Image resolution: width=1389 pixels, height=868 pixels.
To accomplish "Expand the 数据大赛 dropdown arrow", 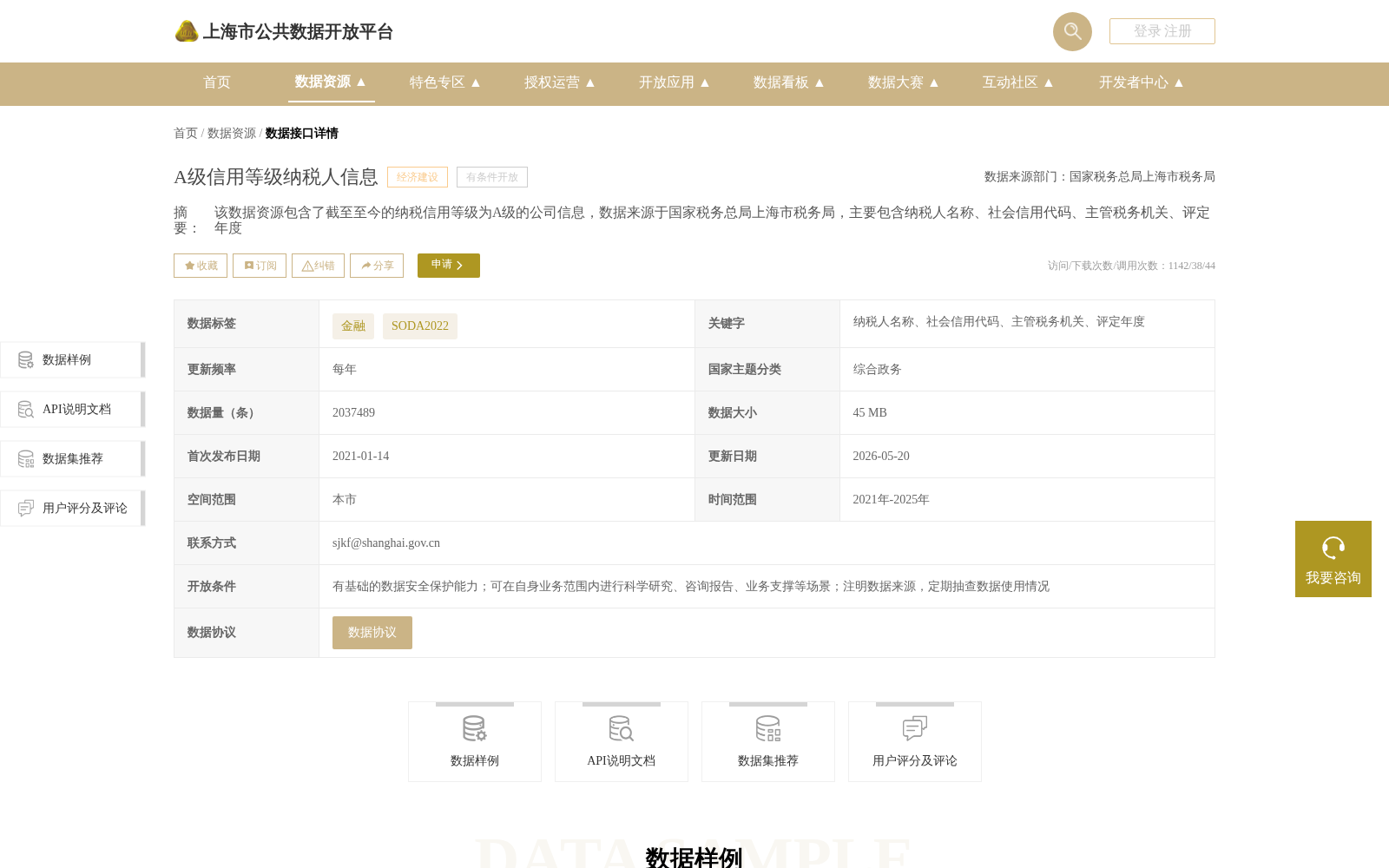I will (x=934, y=82).
